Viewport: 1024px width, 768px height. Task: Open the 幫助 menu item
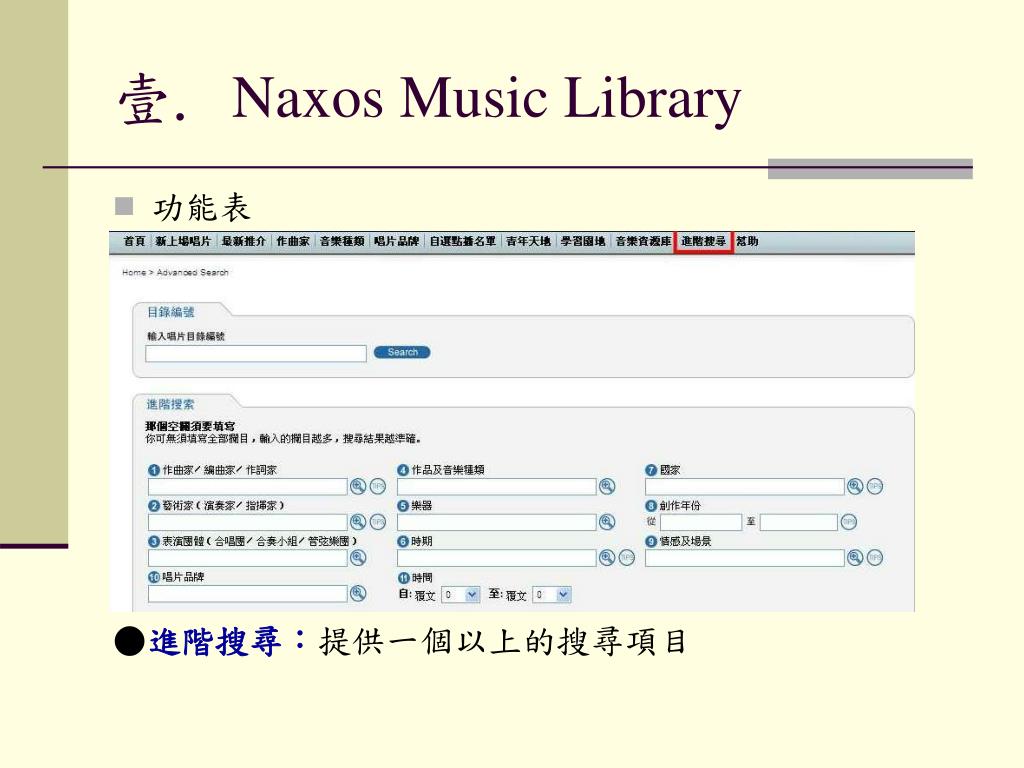(x=747, y=242)
